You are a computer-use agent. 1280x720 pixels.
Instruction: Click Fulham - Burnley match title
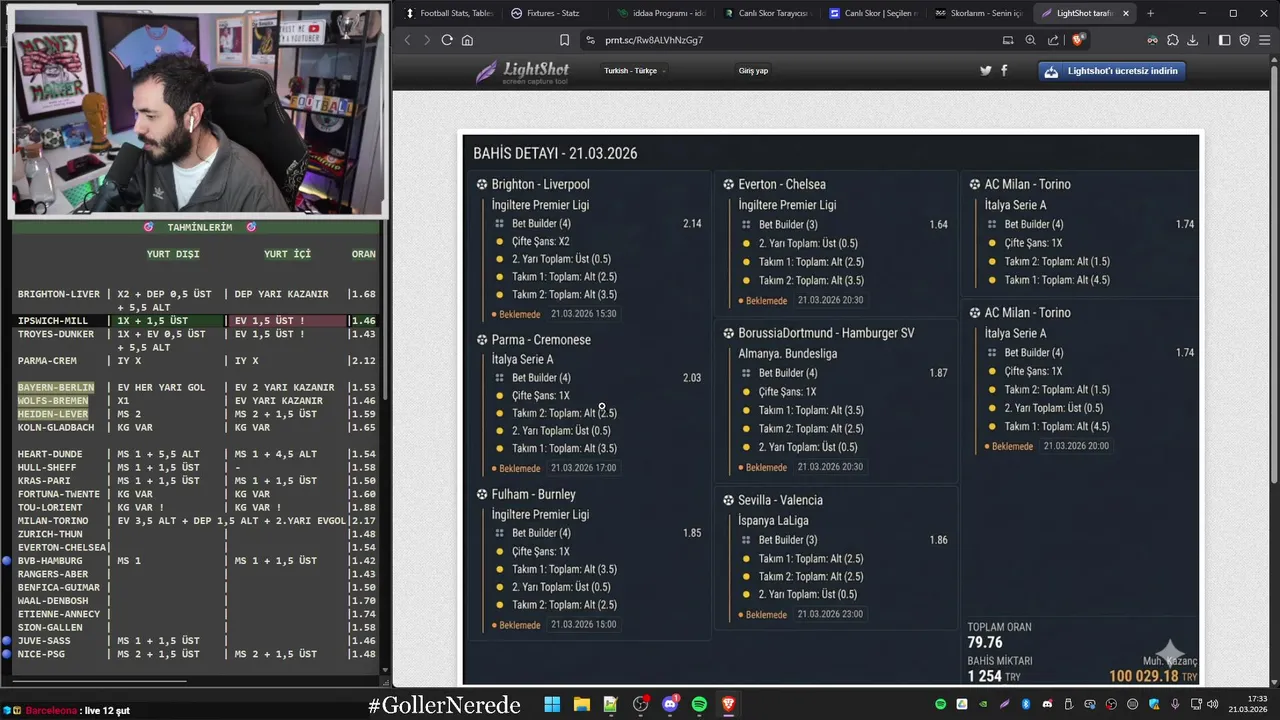[533, 494]
